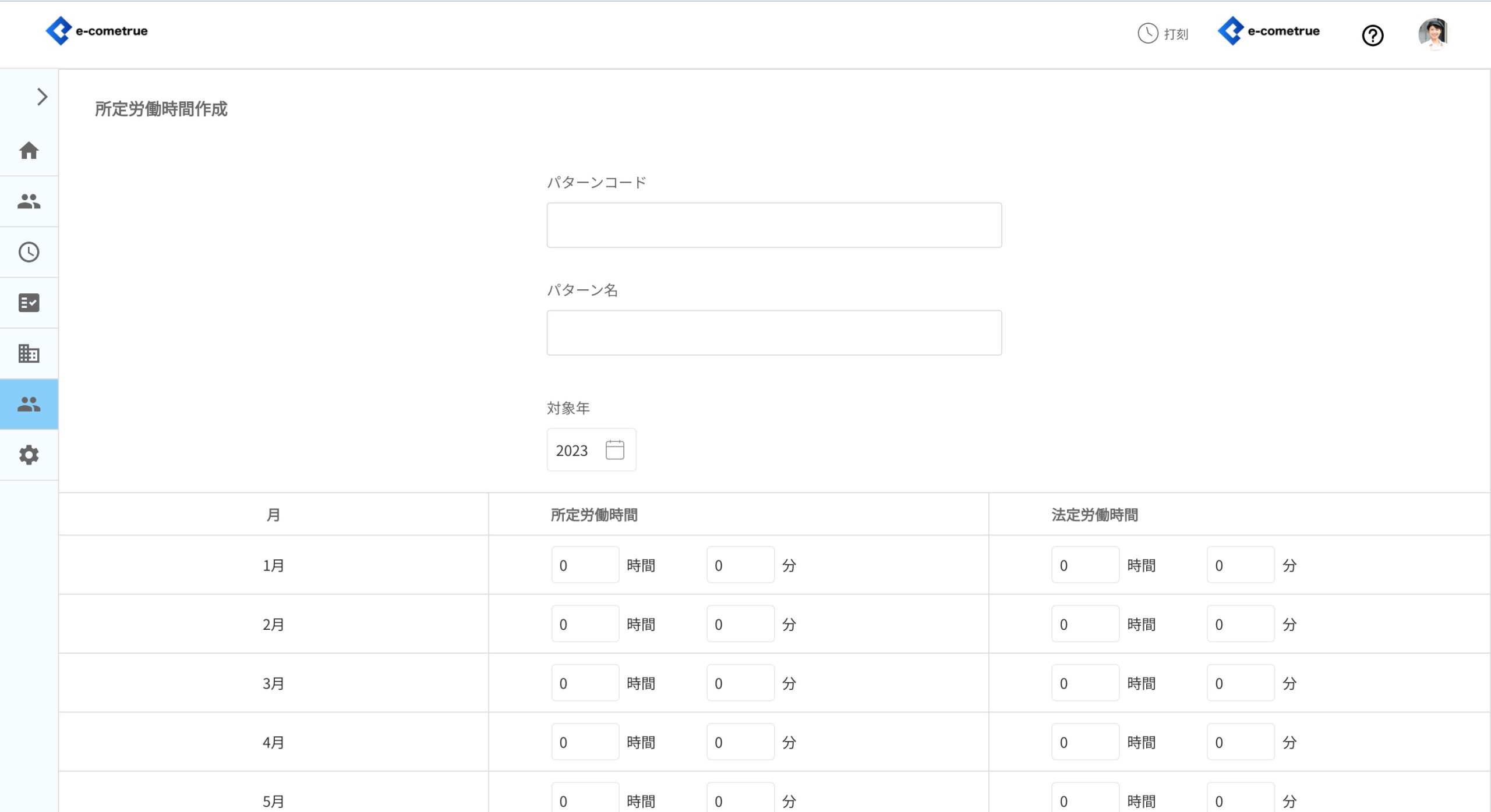Open the calendar icon for 対象年

(614, 450)
